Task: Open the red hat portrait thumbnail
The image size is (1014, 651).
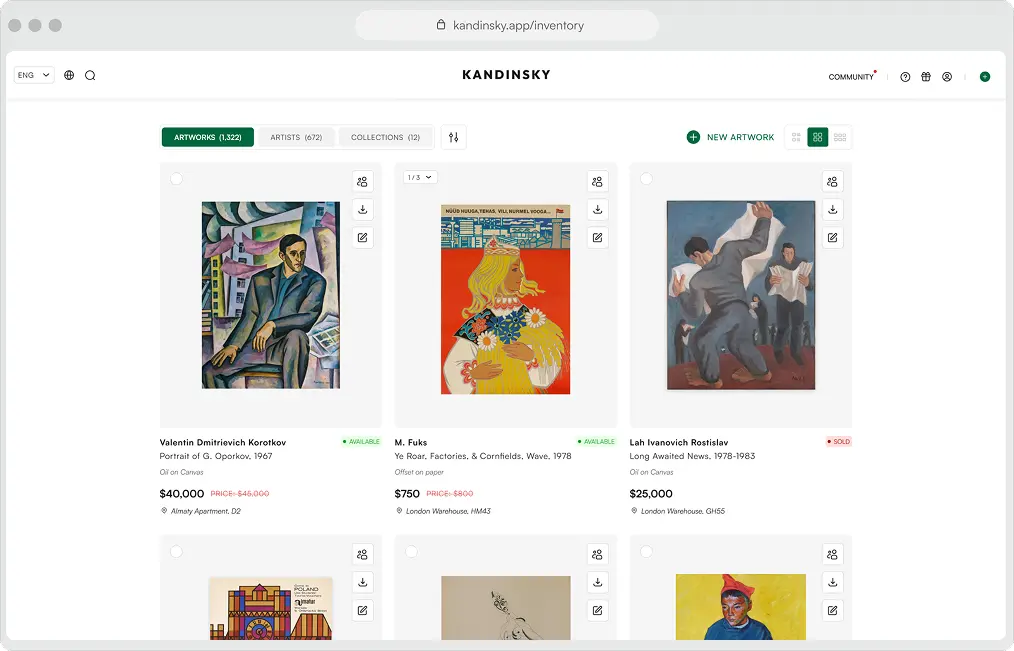Action: (x=741, y=606)
